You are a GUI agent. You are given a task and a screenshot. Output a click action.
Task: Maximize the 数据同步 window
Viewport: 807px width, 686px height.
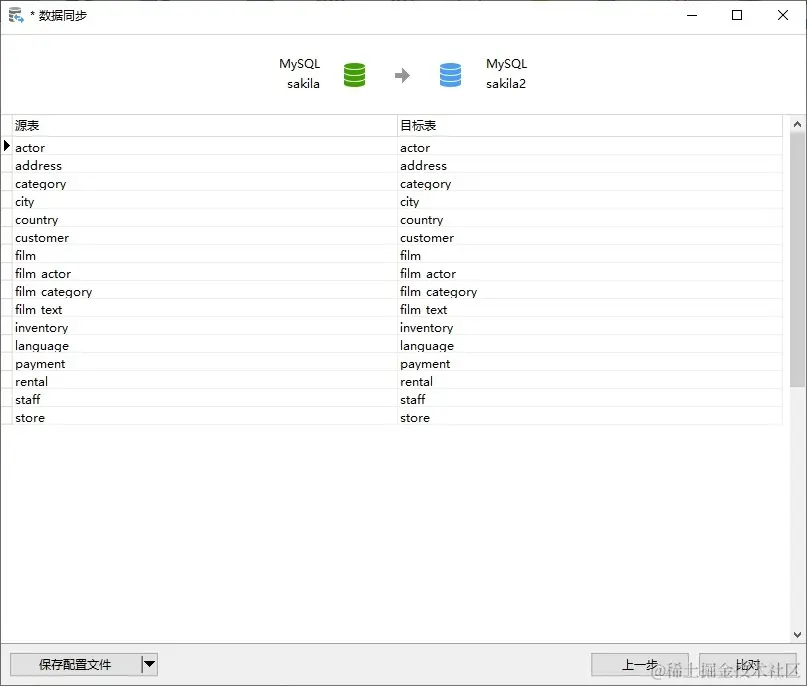(x=737, y=15)
